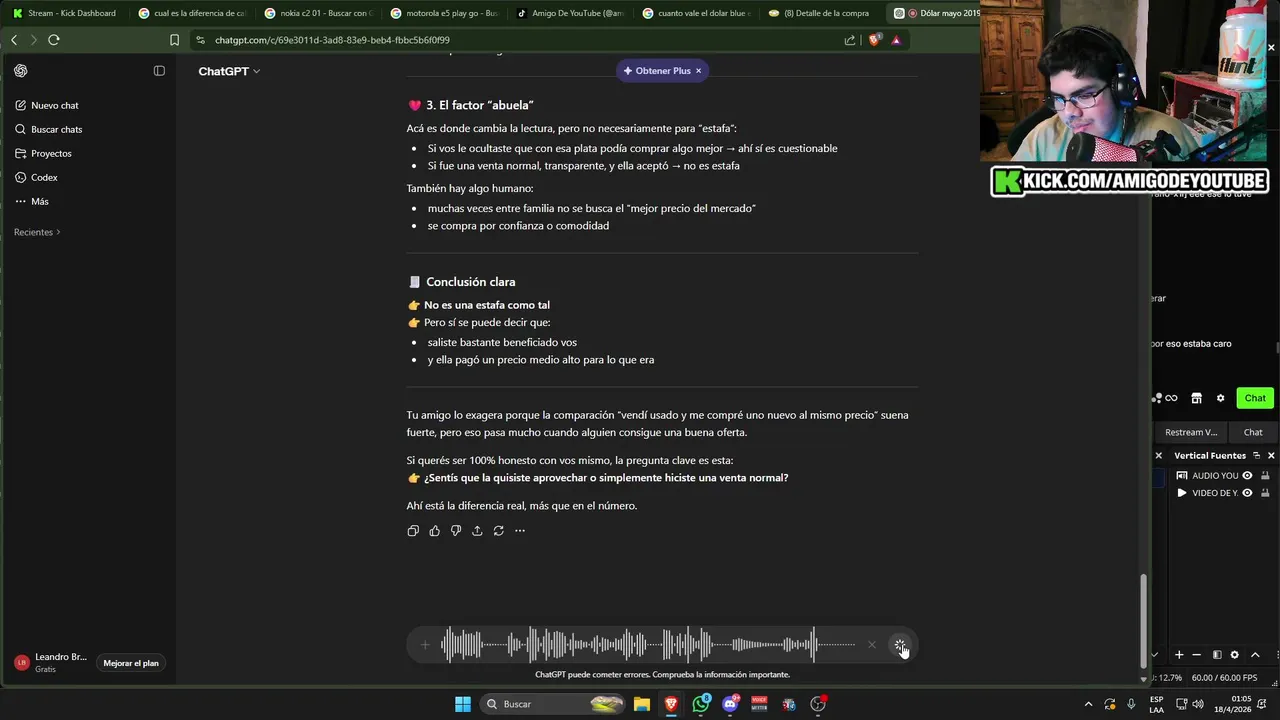Click the taskbar Buscar search box
This screenshot has width=1280, height=720.
554,704
